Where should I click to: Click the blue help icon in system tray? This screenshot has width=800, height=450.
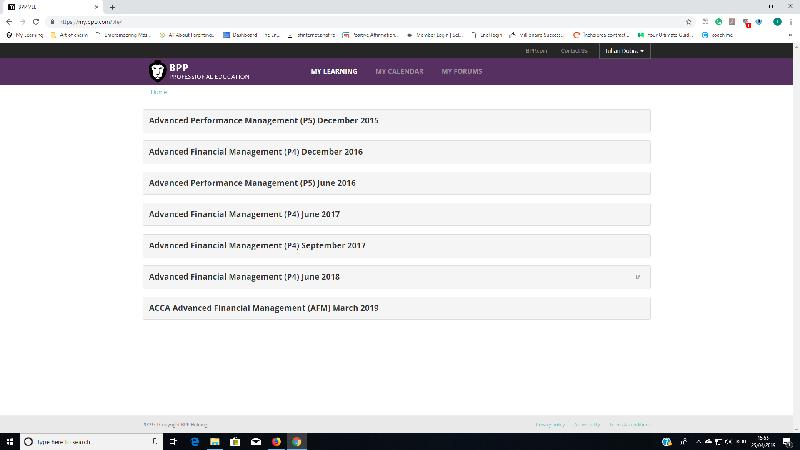666,442
